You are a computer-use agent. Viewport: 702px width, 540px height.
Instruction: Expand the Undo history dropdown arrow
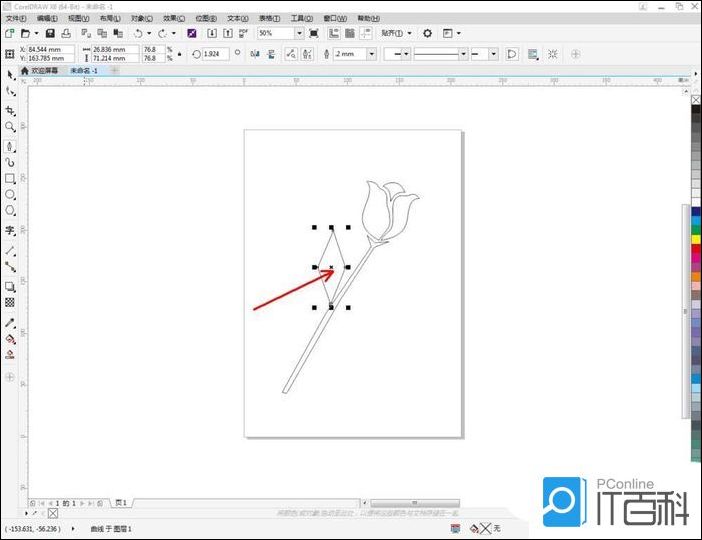point(149,33)
